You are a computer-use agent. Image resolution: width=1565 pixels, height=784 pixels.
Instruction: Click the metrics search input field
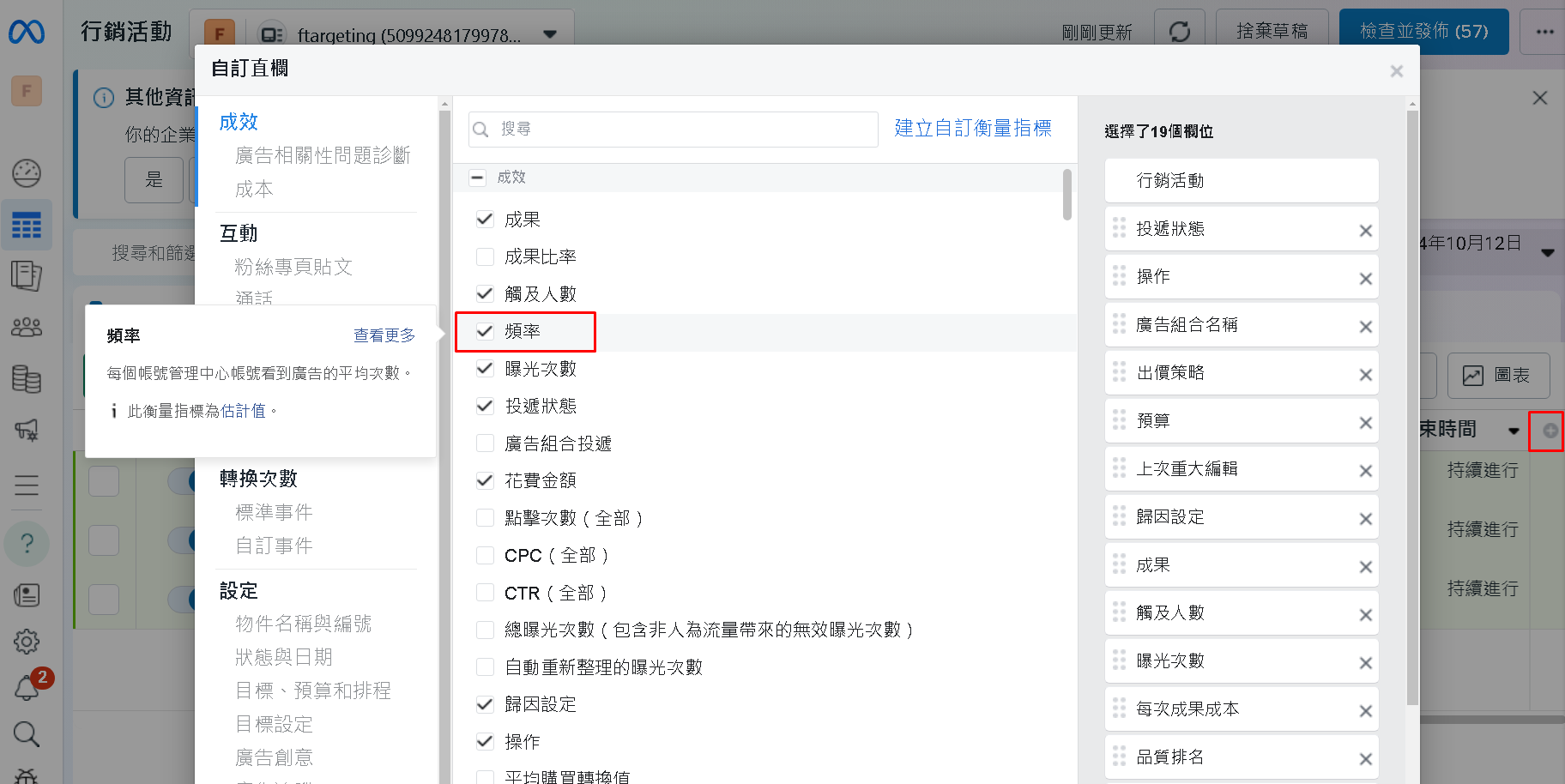point(674,129)
